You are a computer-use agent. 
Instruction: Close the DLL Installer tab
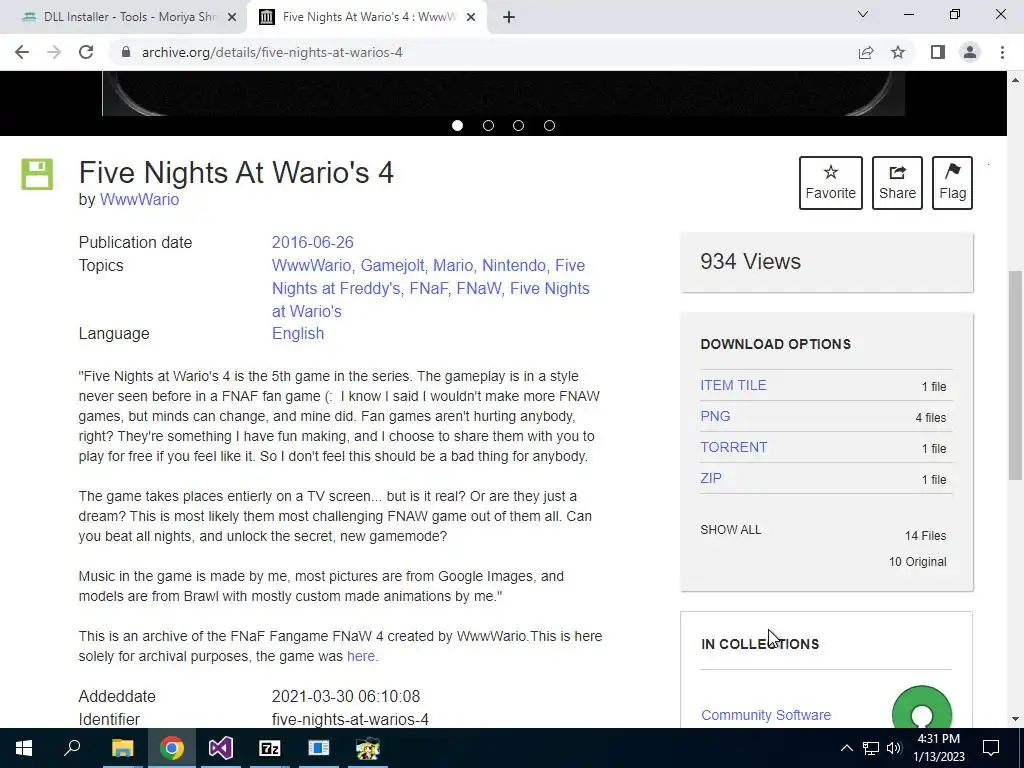coord(232,17)
